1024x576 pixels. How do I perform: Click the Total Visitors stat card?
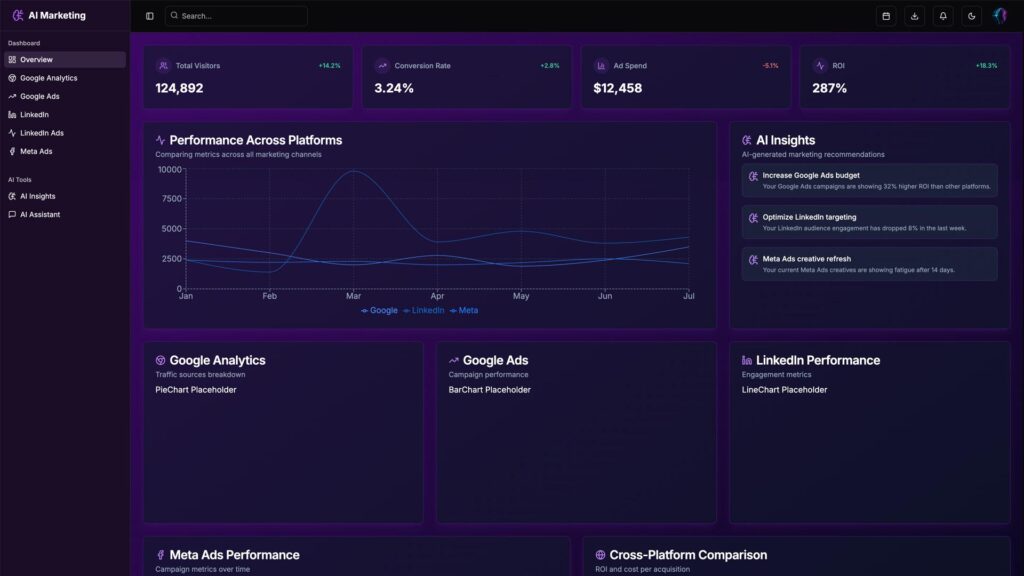coord(248,77)
